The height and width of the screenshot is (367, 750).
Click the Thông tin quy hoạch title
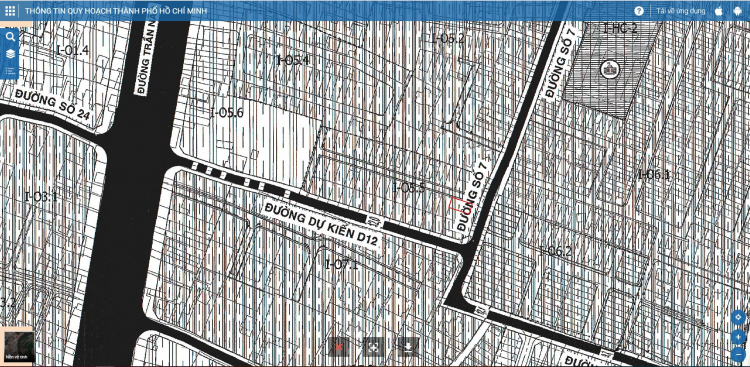pos(116,11)
